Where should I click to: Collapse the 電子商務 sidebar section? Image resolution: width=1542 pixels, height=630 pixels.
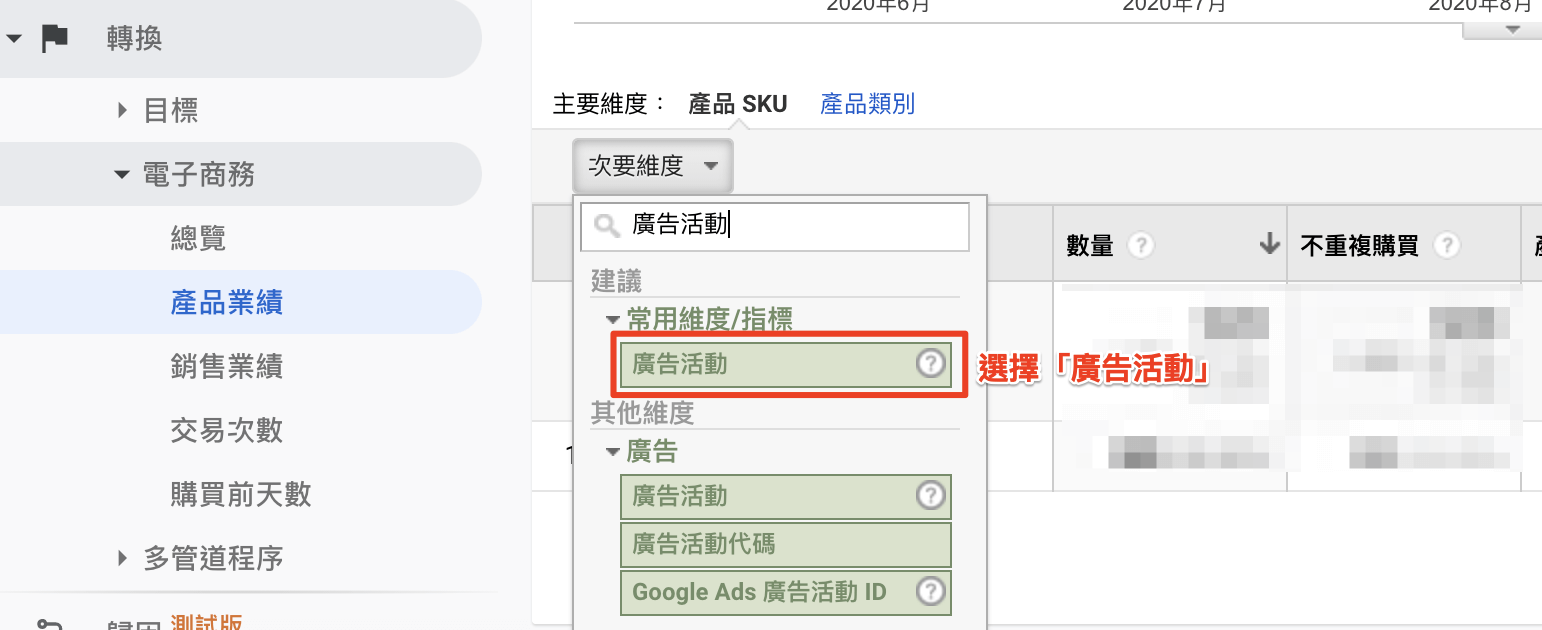123,175
